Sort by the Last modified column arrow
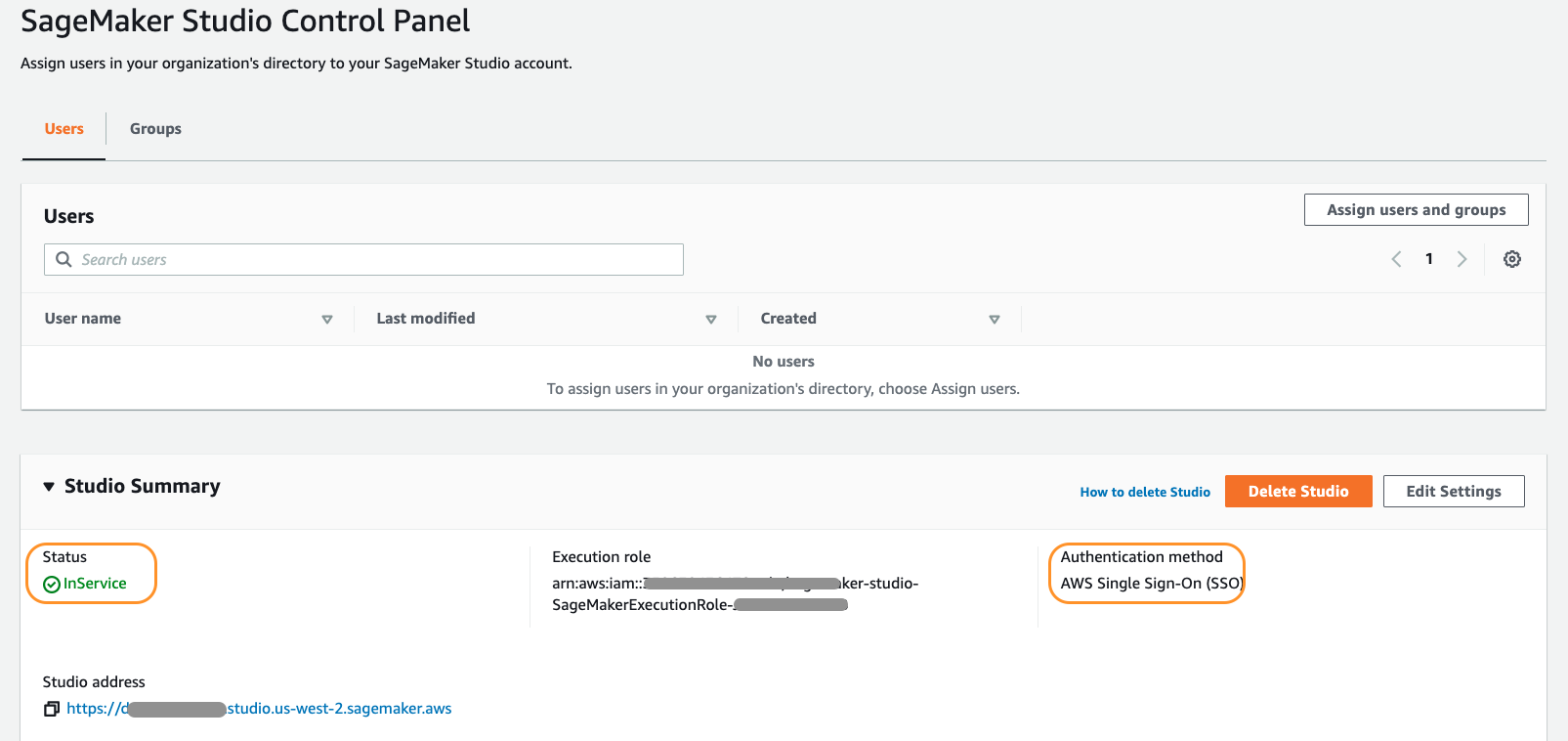 pyautogui.click(x=711, y=319)
